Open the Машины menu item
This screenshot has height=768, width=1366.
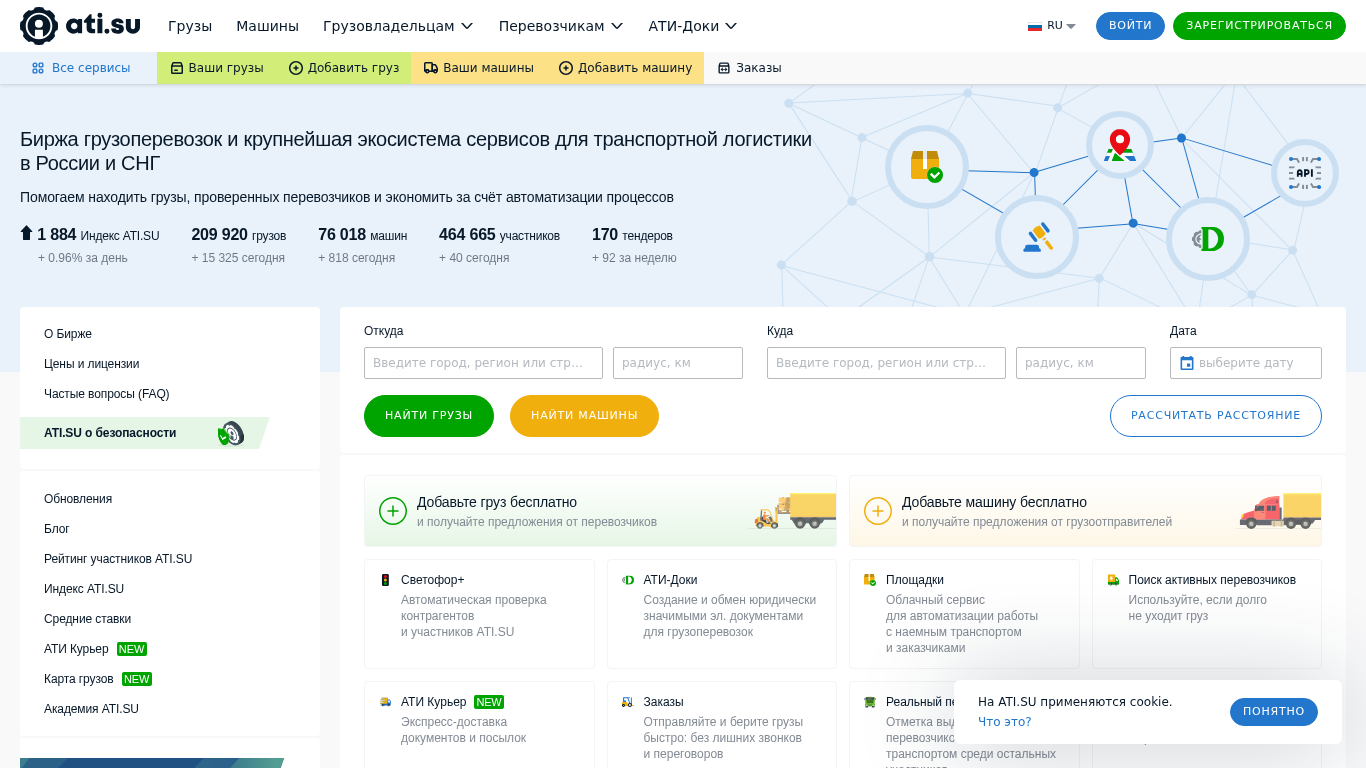[x=267, y=26]
